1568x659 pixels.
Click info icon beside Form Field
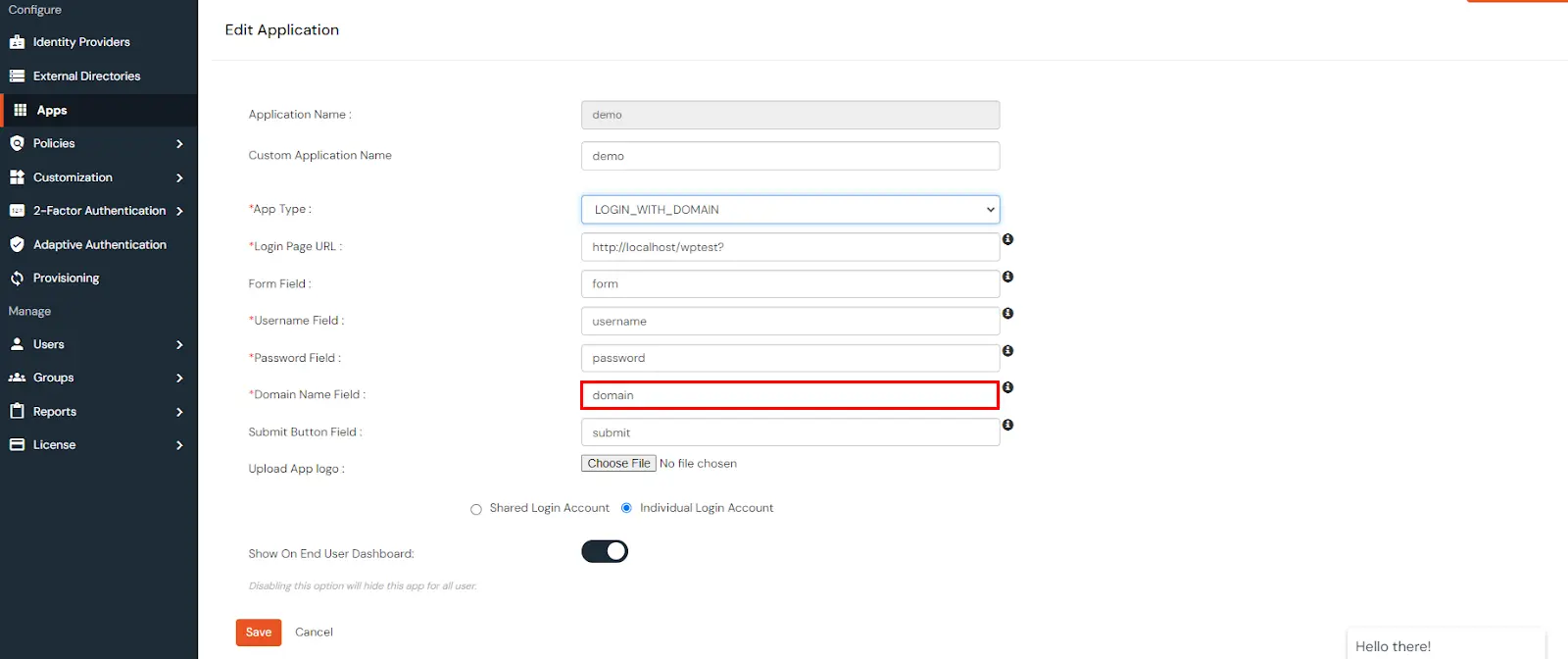point(1007,277)
